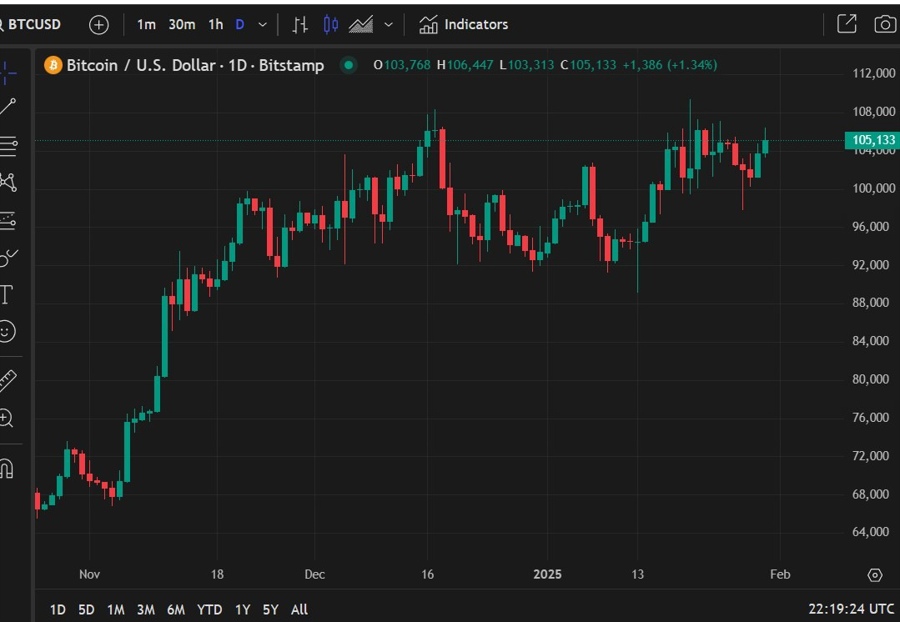Set date range to 5Y

click(x=270, y=609)
